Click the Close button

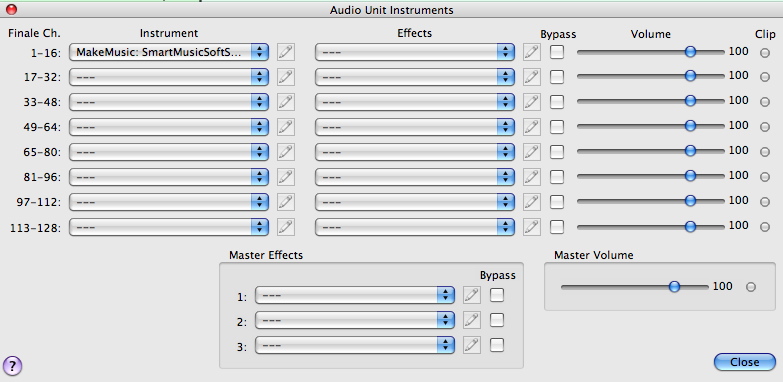click(x=745, y=362)
